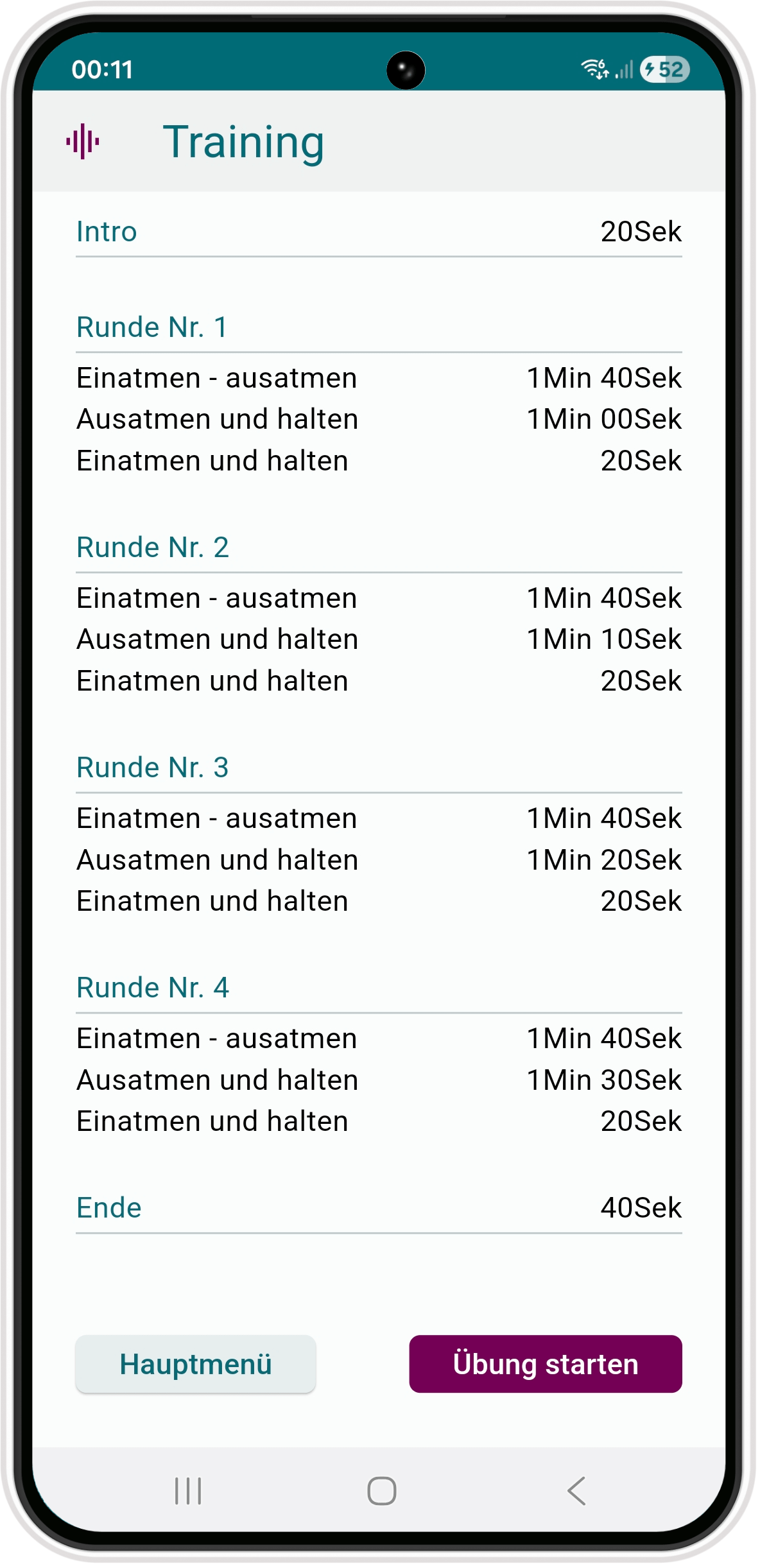This screenshot has height=1568, width=760.
Task: Tap the purple sound wave app icon
Action: point(83,141)
